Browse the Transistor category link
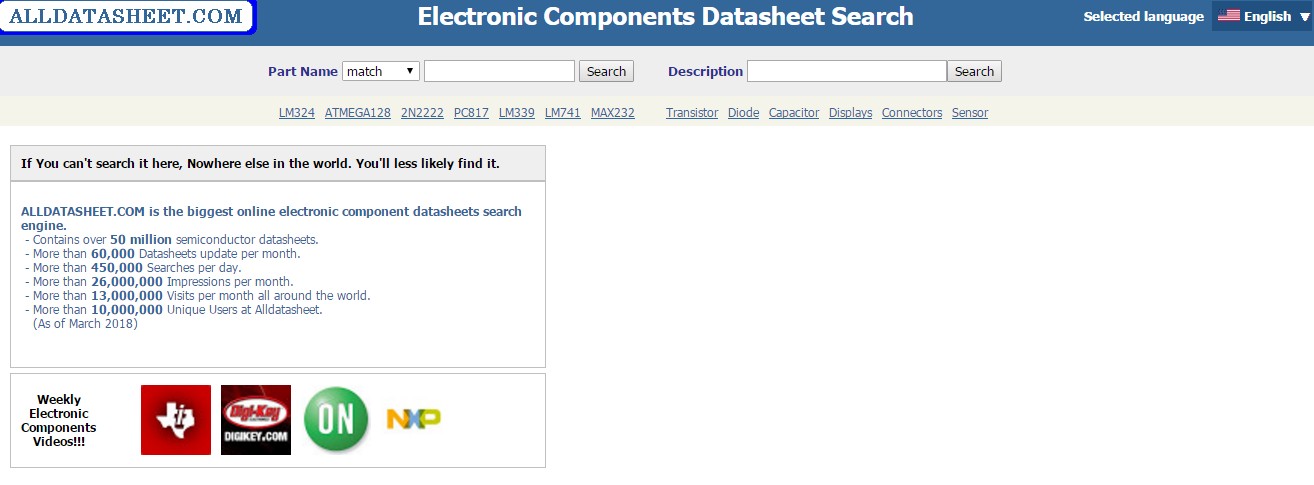This screenshot has height=485, width=1314. [x=692, y=113]
